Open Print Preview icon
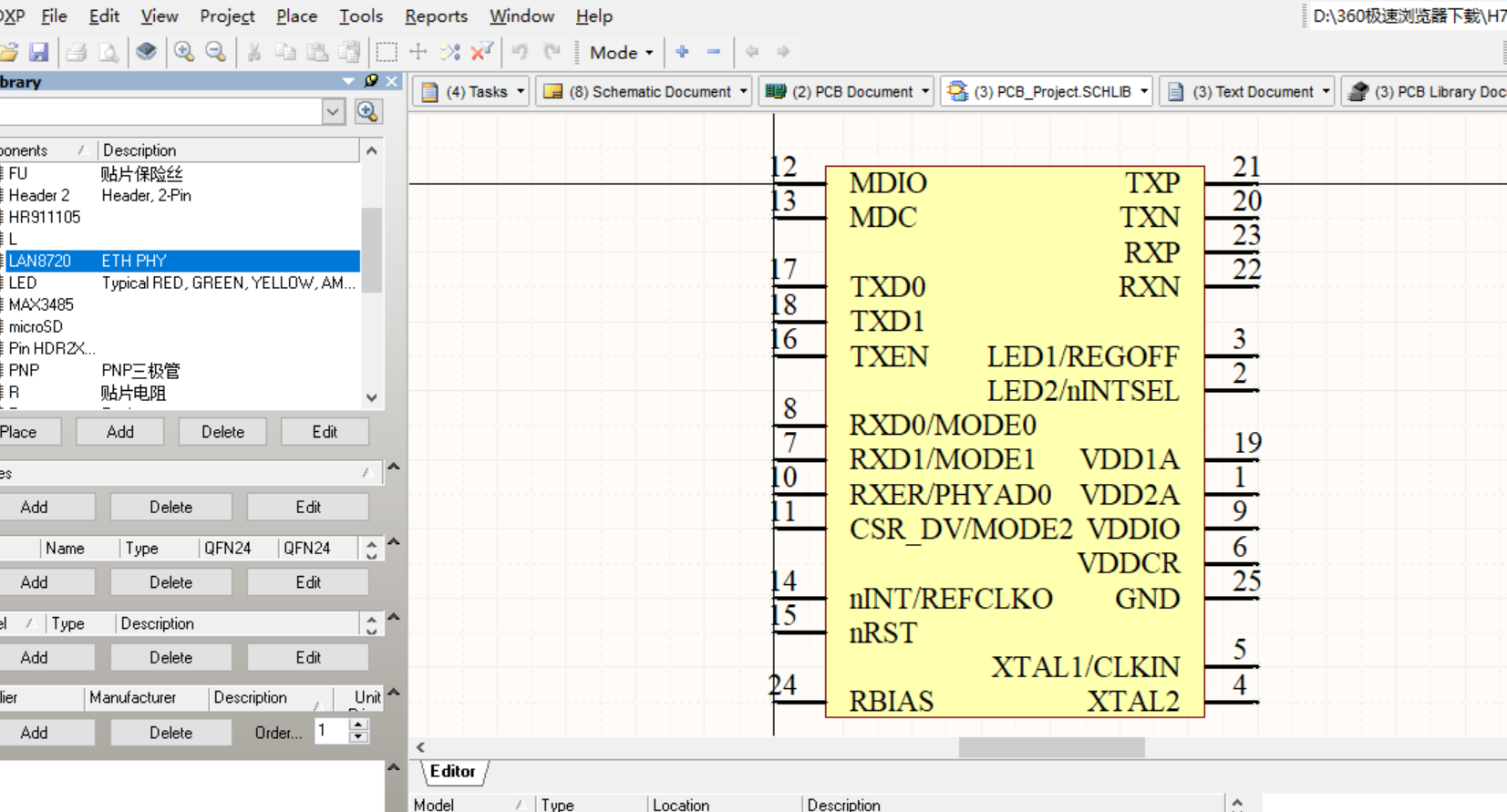Image resolution: width=1507 pixels, height=812 pixels. [x=108, y=52]
